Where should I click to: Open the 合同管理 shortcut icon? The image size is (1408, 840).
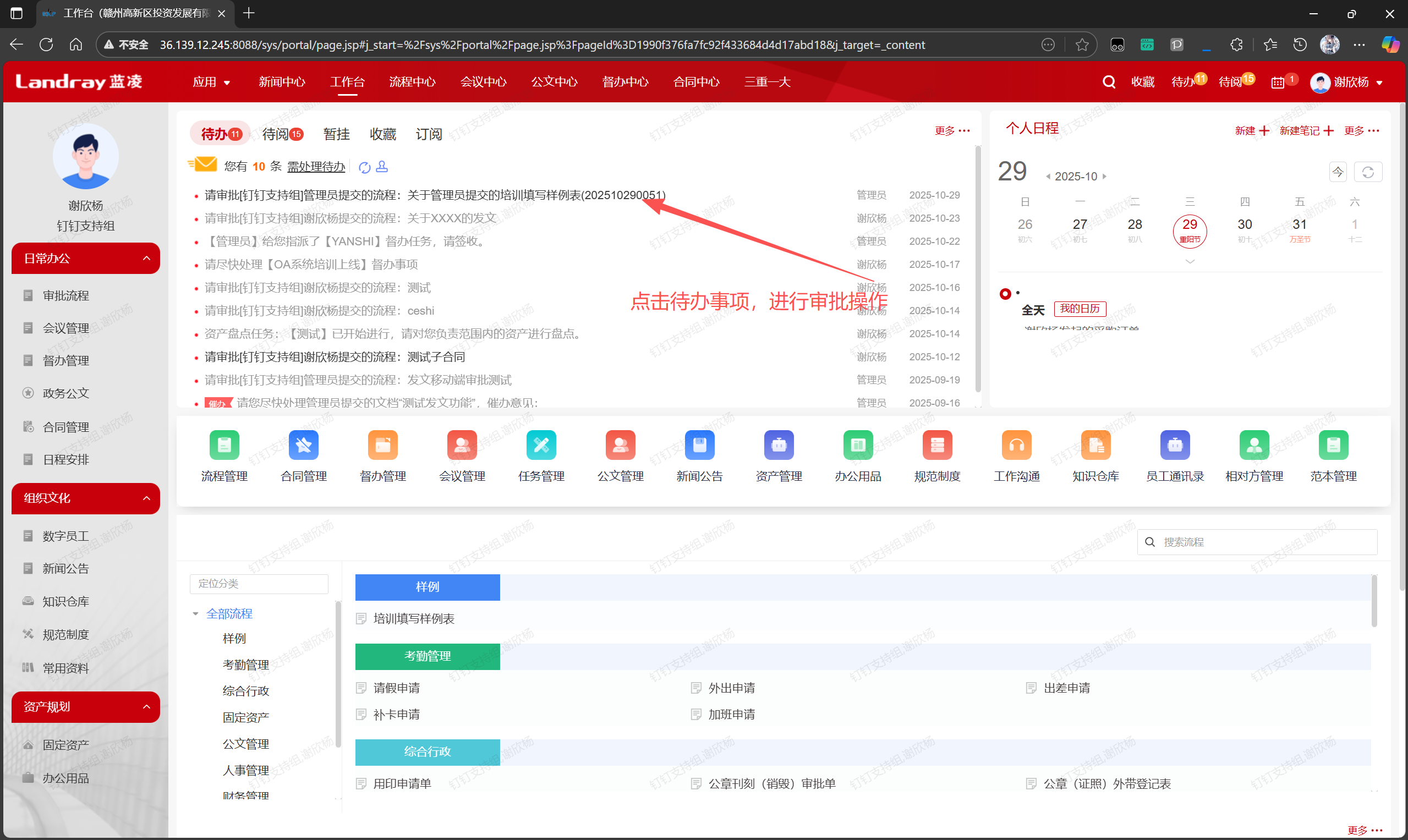(x=304, y=445)
